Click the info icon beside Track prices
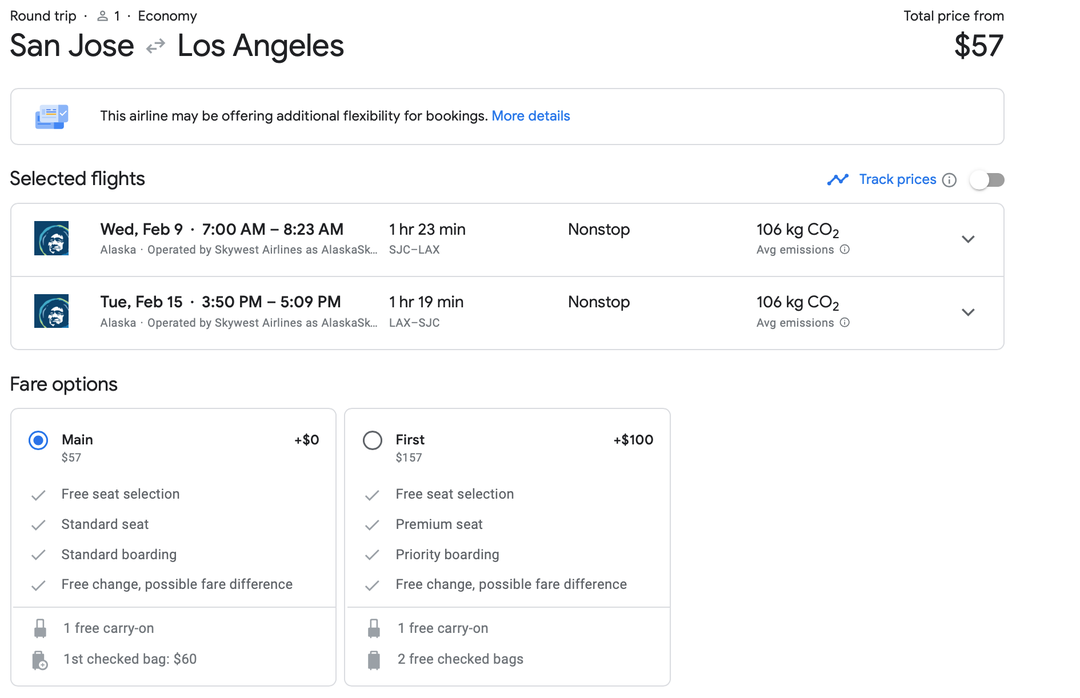This screenshot has height=698, width=1080. (x=948, y=179)
